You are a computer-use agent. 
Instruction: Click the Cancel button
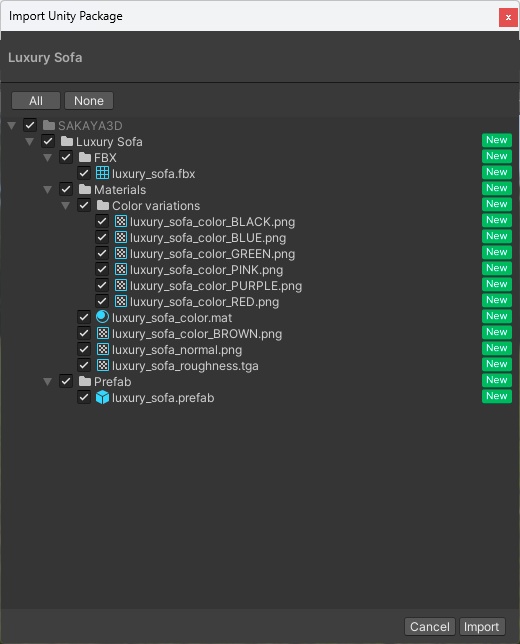click(x=430, y=627)
